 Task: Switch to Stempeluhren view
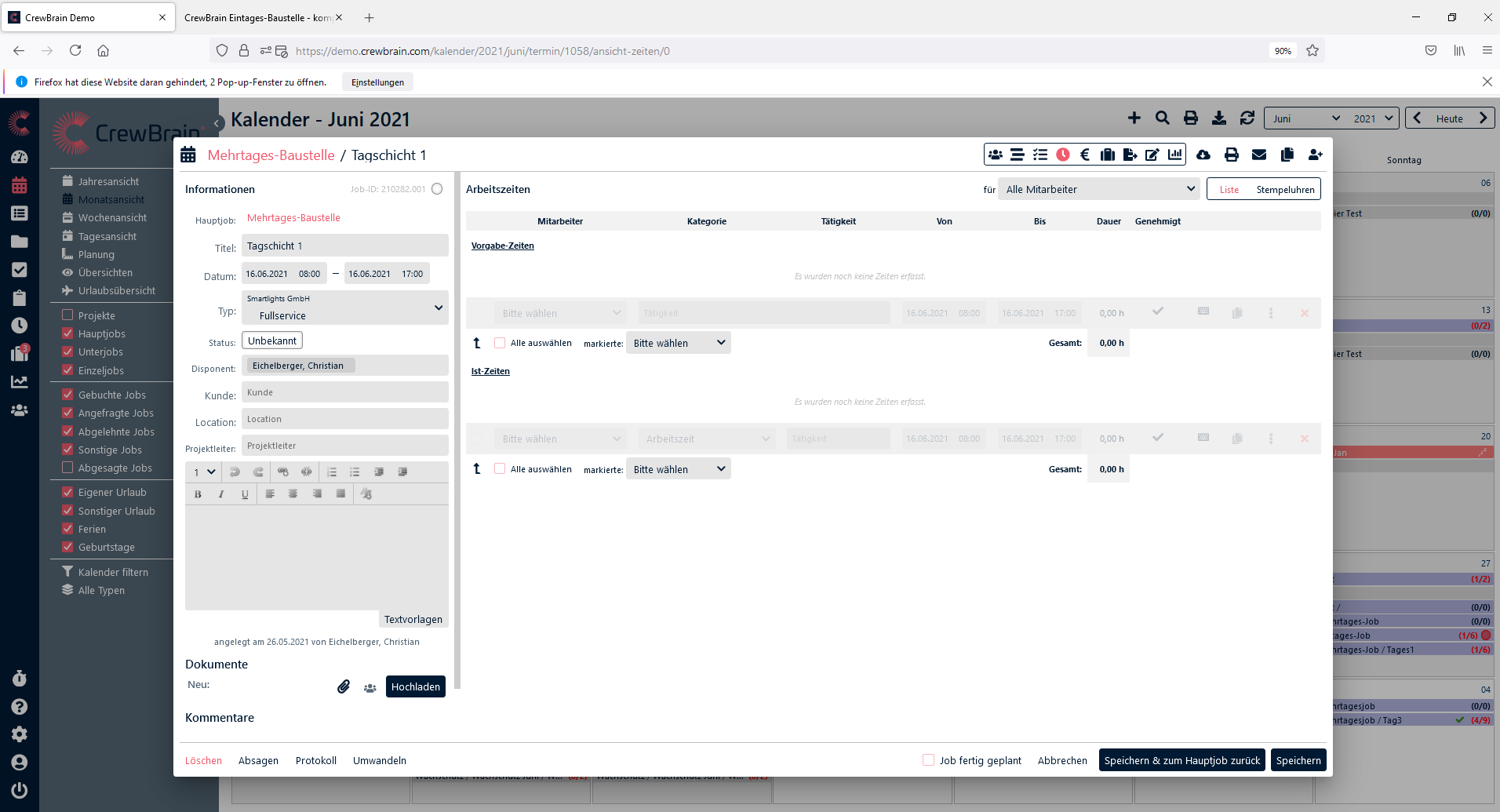(x=1285, y=189)
